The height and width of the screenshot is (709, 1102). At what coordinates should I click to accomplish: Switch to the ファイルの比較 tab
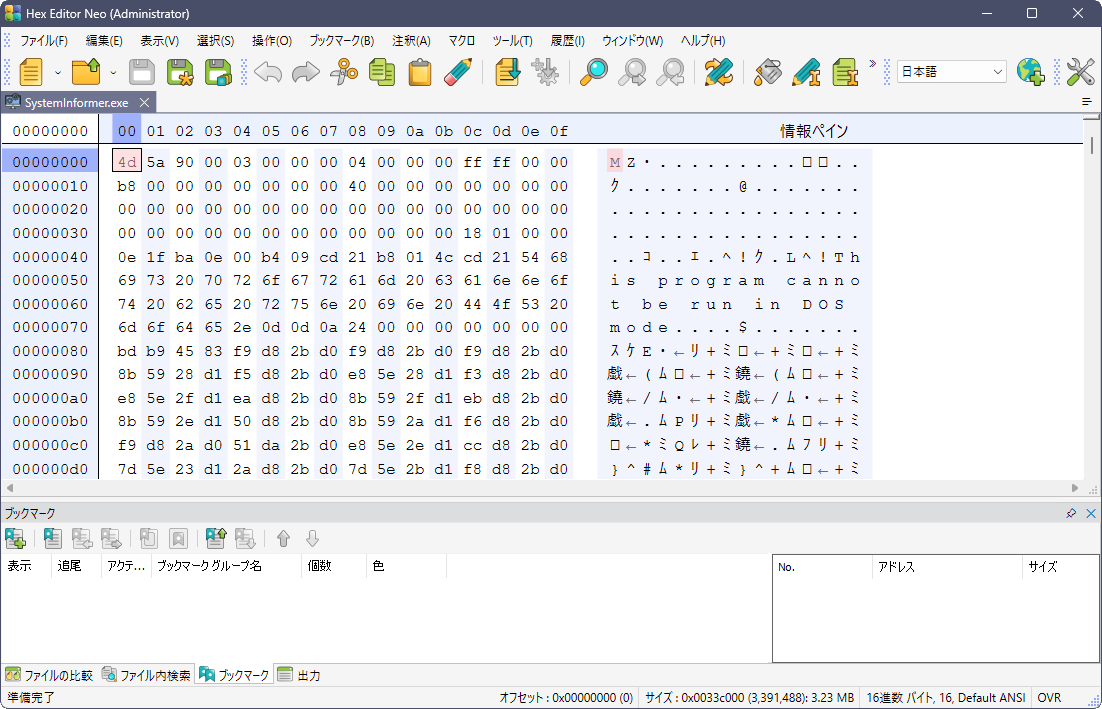tap(49, 675)
